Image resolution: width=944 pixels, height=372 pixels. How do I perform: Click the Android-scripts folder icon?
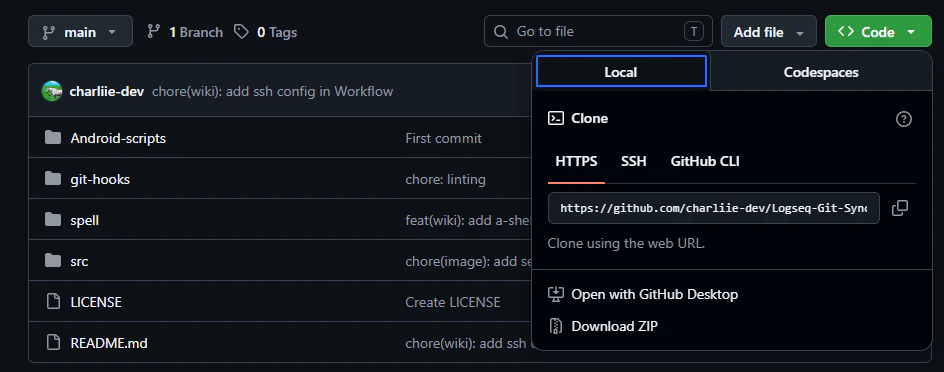[x=53, y=138]
